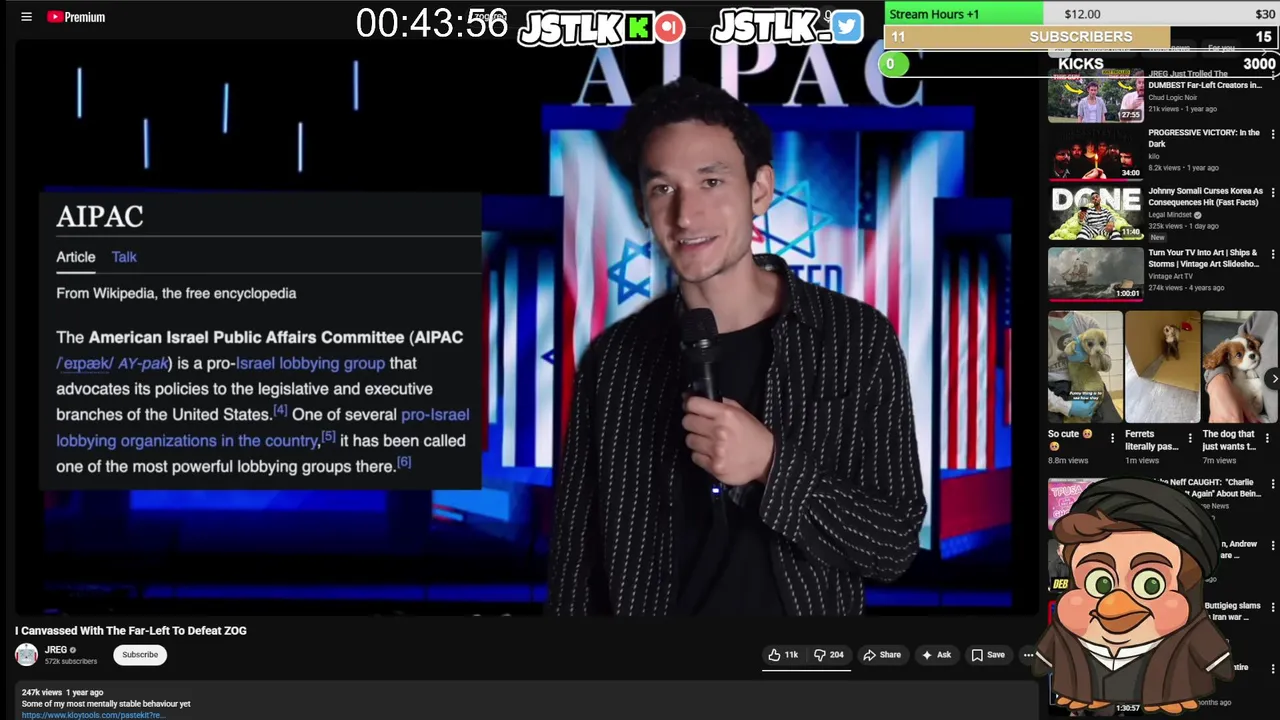Screen dimensions: 1280x720
Task: Open options menu for Turn Your TV video
Action: click(x=1273, y=254)
